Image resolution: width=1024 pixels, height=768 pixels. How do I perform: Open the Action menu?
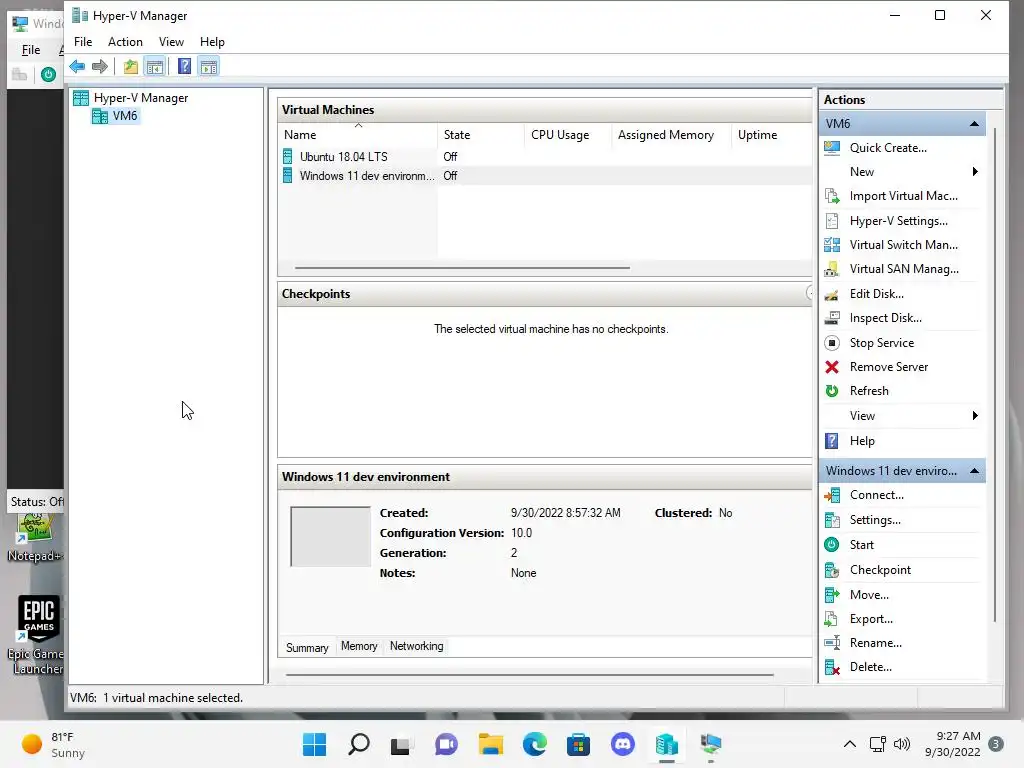[125, 42]
